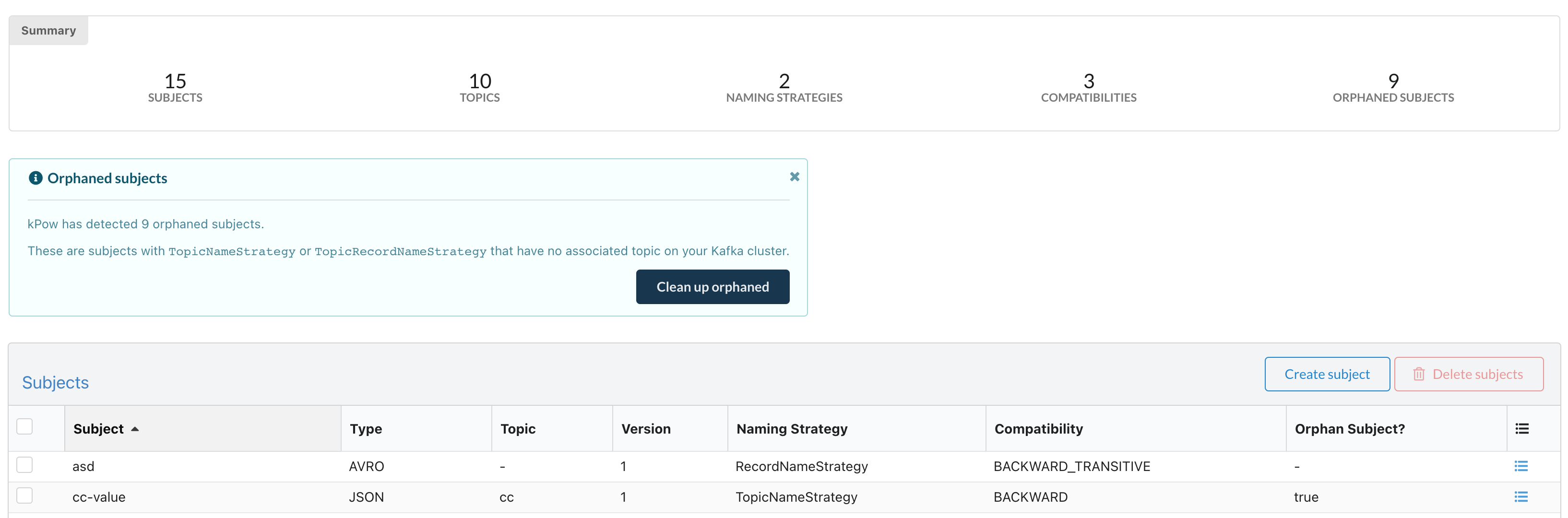
Task: Click the Summary tab
Action: 48,29
